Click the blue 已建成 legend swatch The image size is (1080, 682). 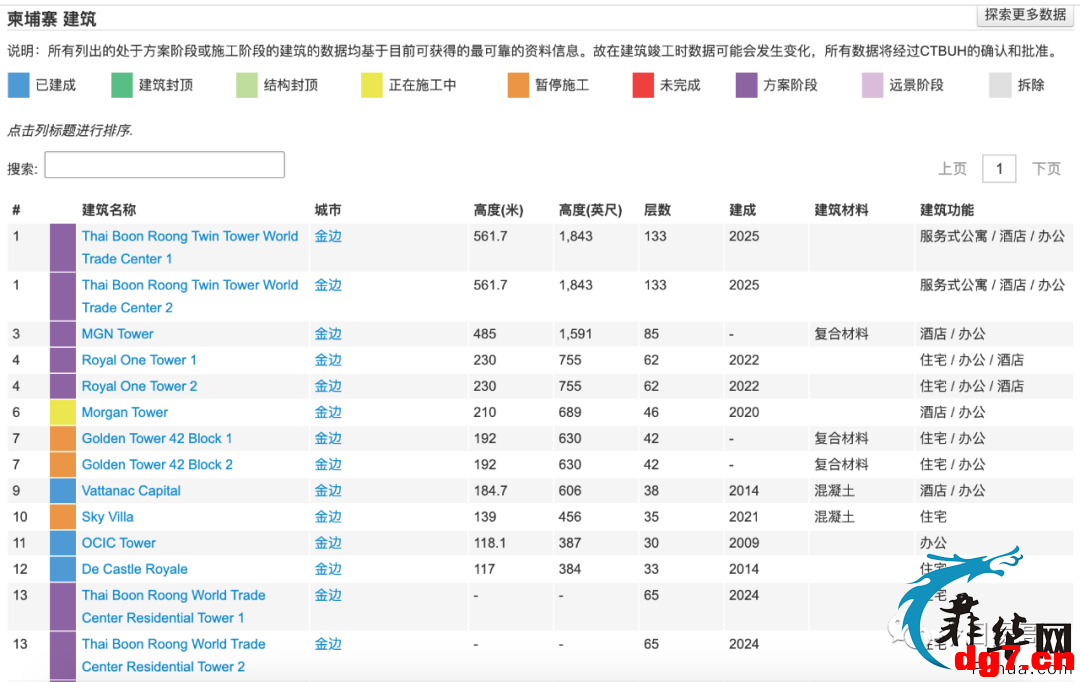(x=19, y=85)
